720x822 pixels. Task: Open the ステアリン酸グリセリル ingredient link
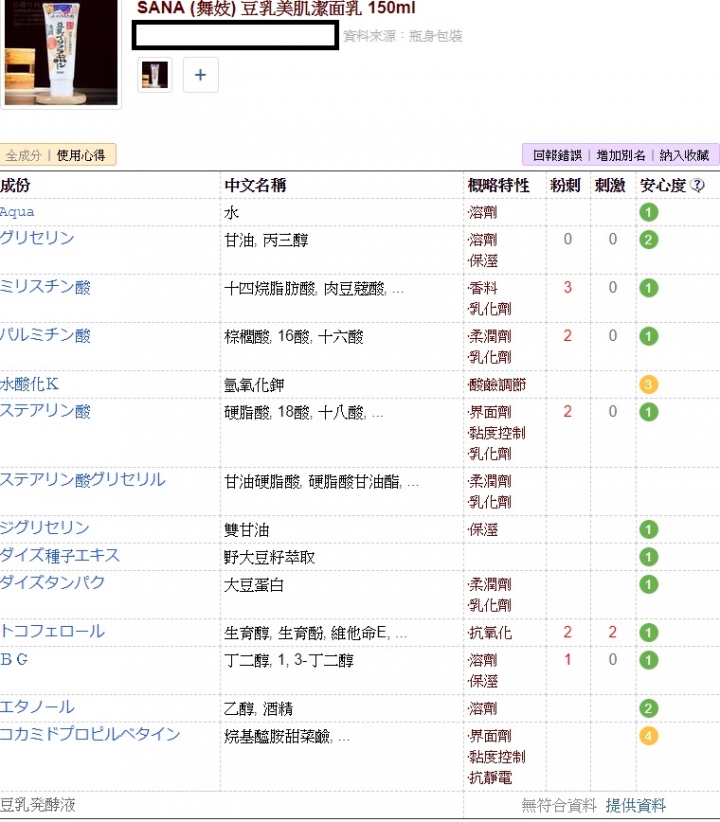[x=83, y=480]
